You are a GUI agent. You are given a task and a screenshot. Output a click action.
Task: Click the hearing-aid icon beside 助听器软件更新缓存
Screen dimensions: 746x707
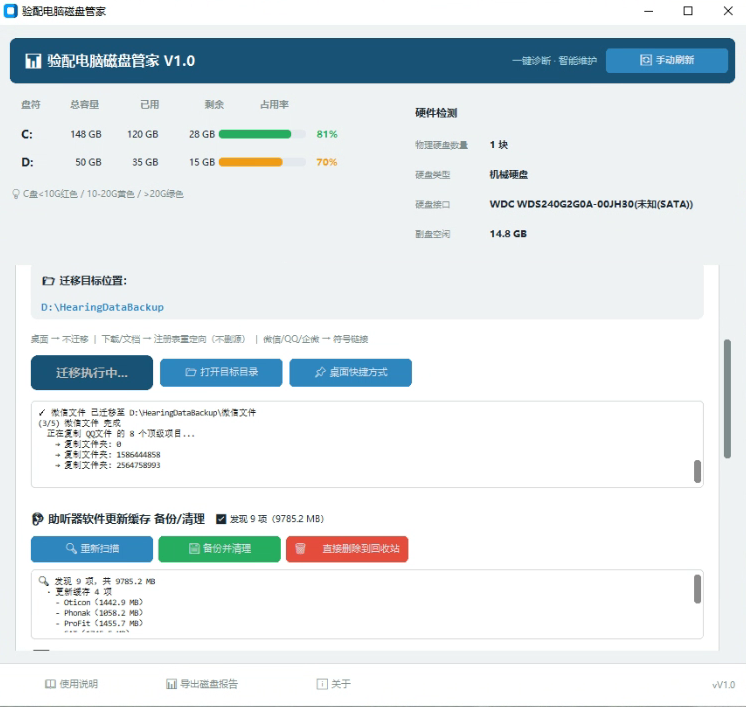tap(37, 519)
